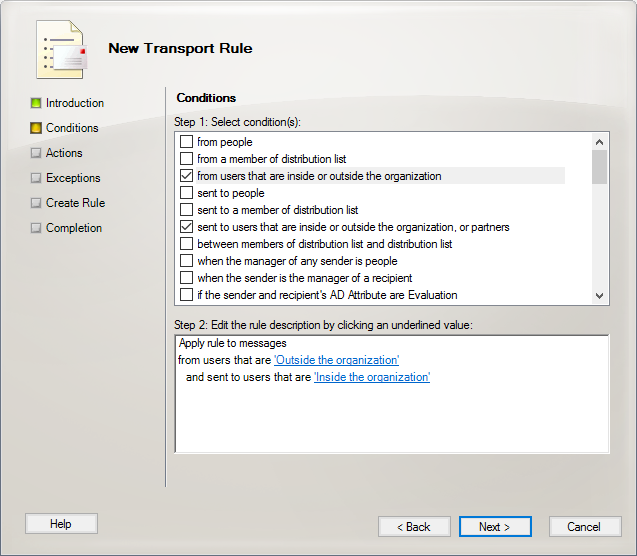Click the gray Actions step indicator
This screenshot has height=556, width=637.
(x=36, y=153)
